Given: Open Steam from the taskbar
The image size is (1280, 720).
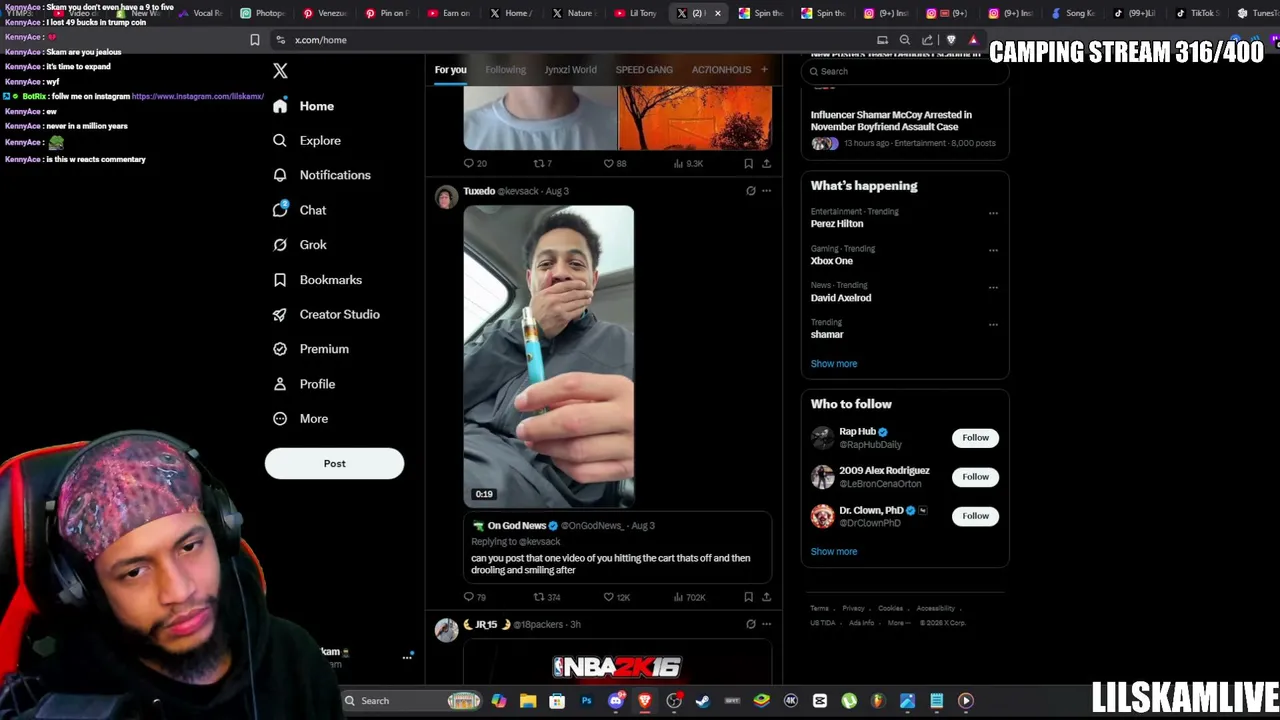Looking at the screenshot, I should 703,701.
